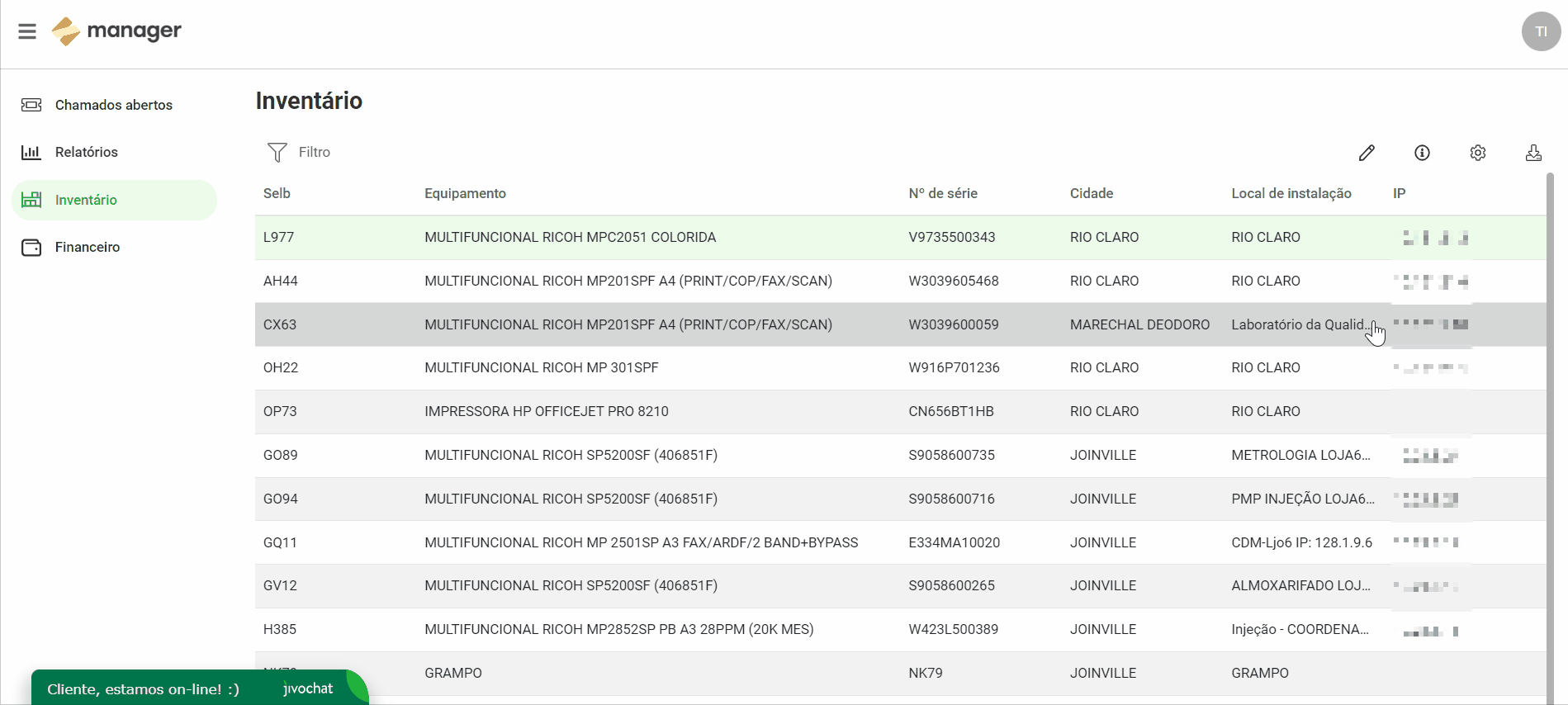Click the information circle icon
This screenshot has width=1568, height=705.
point(1422,153)
